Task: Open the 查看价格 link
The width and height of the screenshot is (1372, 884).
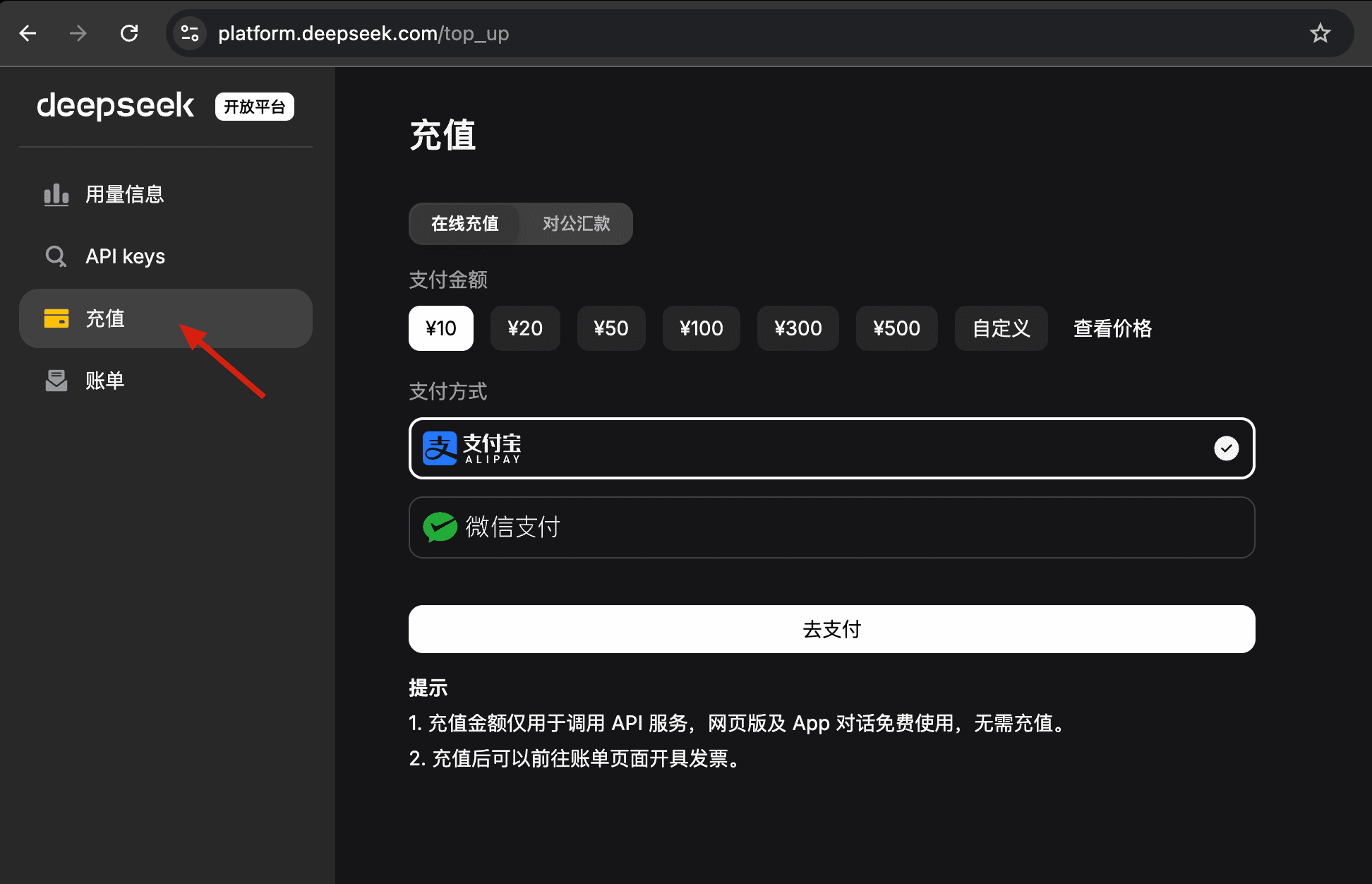Action: (1112, 328)
